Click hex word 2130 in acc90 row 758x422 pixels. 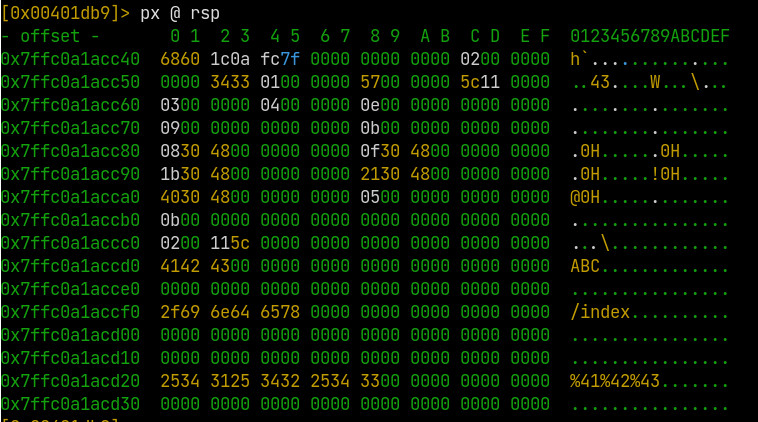(380, 174)
